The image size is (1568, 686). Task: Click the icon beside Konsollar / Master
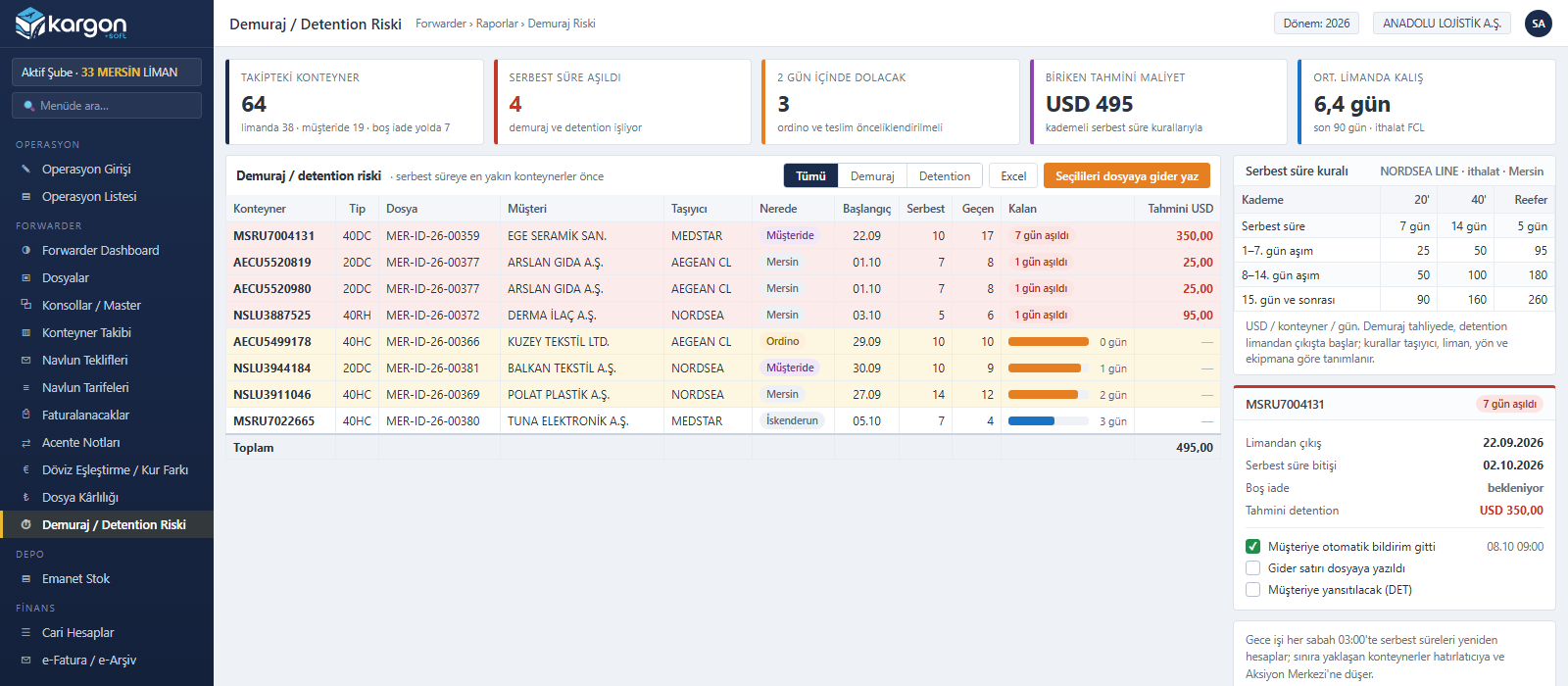click(x=26, y=306)
